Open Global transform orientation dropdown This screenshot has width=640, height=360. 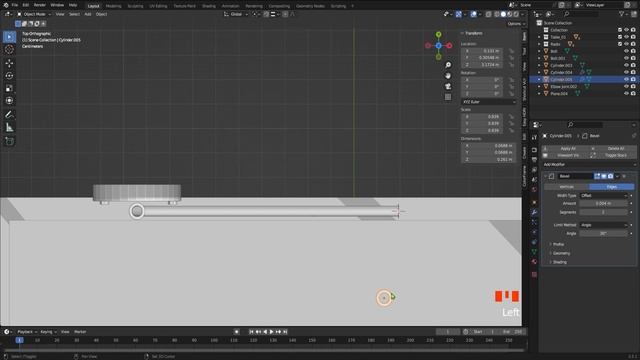[x=236, y=14]
